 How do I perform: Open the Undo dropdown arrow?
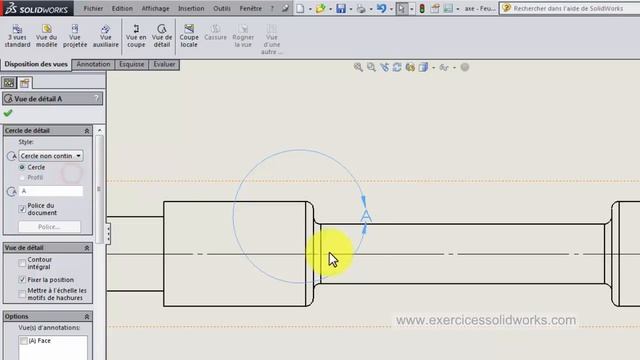click(x=391, y=9)
